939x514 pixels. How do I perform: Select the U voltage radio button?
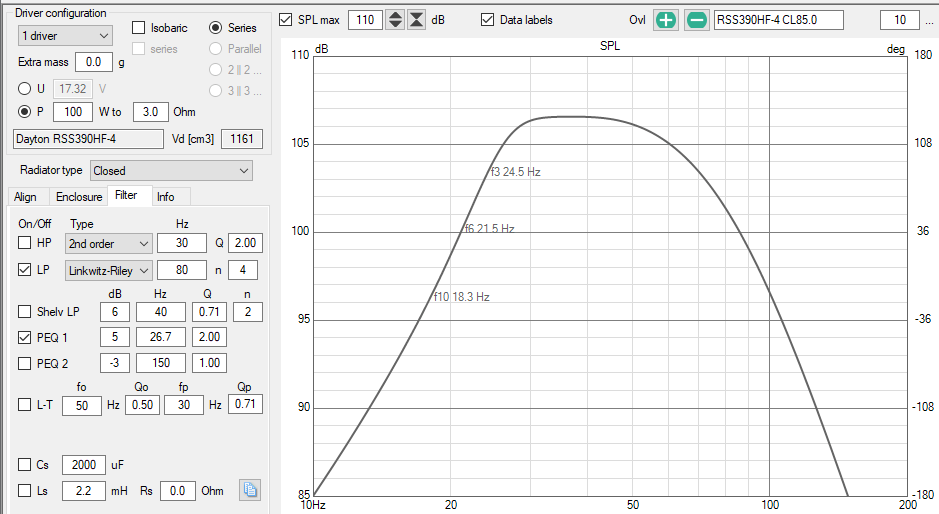25,89
